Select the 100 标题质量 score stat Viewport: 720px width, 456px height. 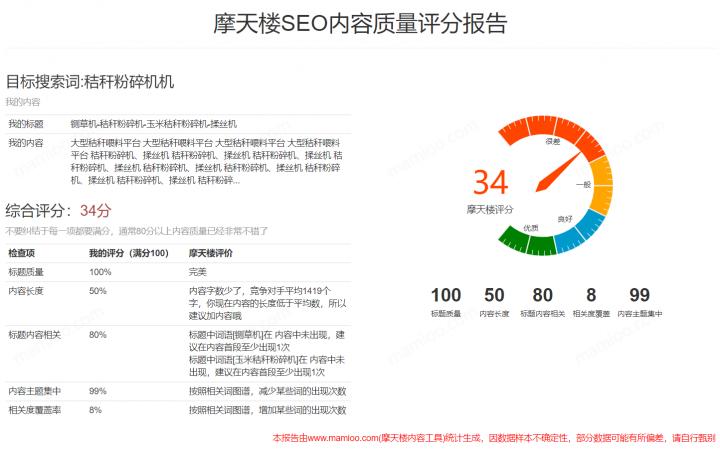[446, 295]
